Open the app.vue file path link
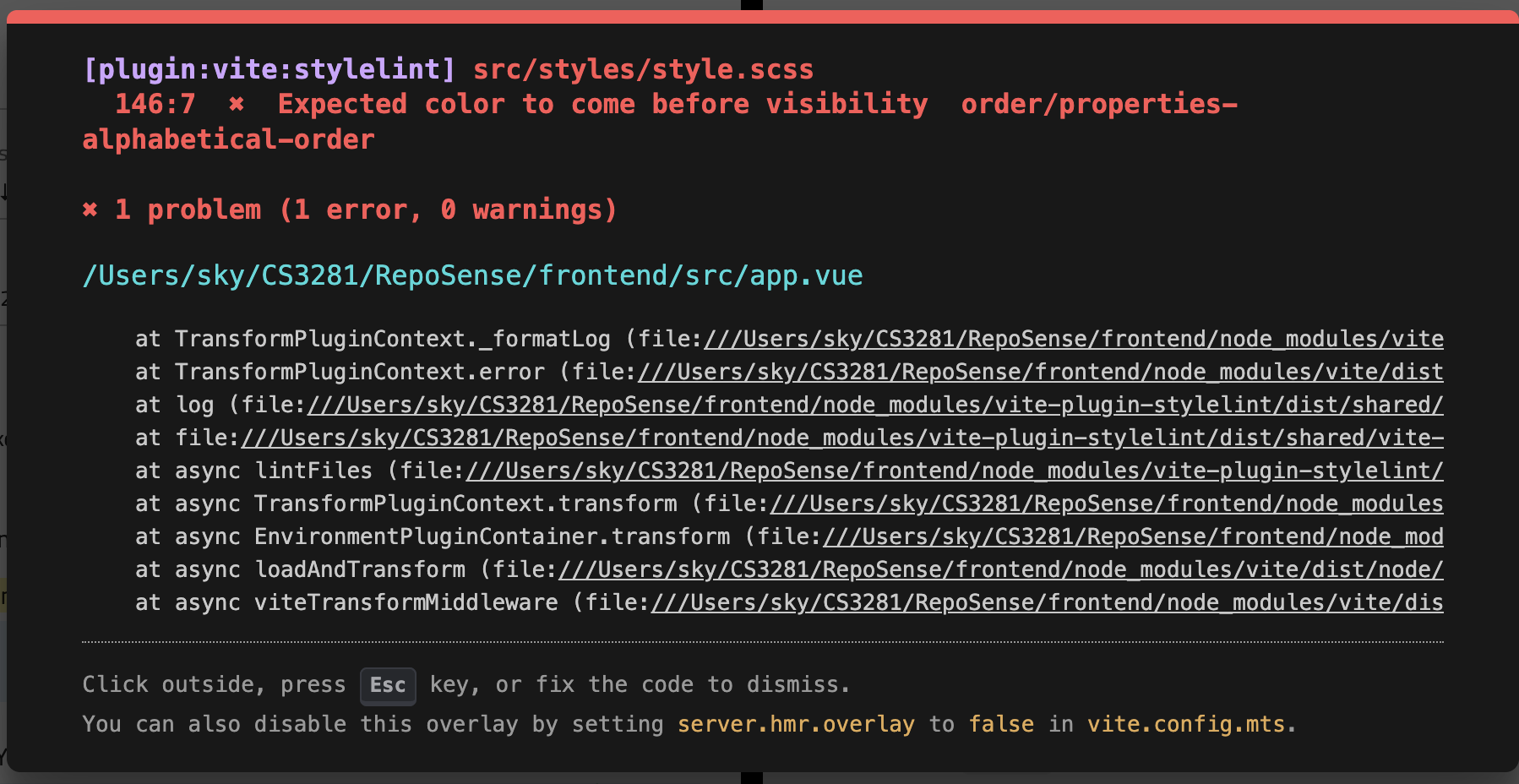The height and width of the screenshot is (784, 1519). [x=472, y=275]
